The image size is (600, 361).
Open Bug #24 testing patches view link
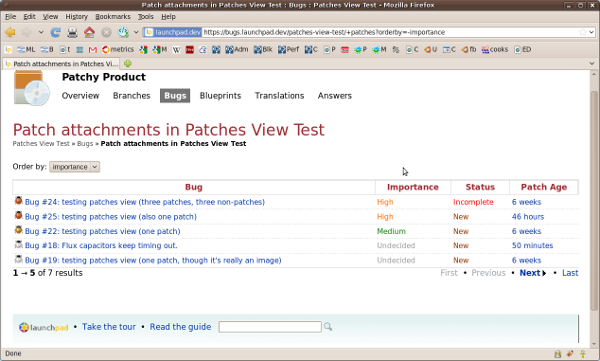point(145,202)
